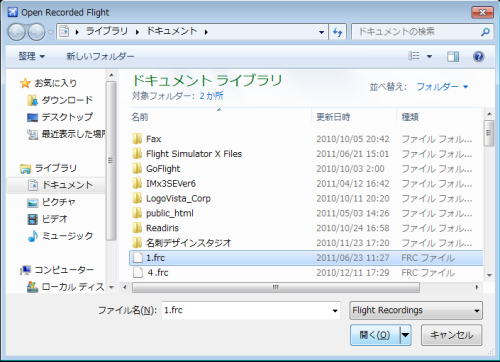Click the 2010/12/11 17:29 date cell
Screen dimensions: 500x362
click(353, 273)
